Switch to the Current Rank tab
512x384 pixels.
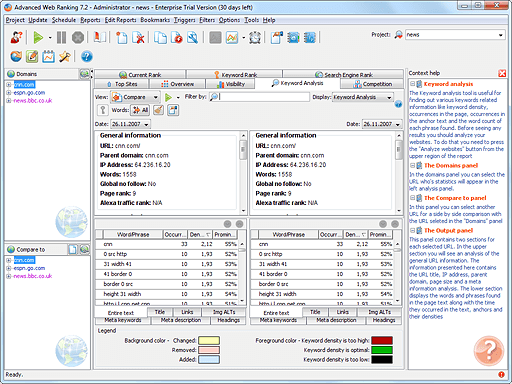pos(140,75)
